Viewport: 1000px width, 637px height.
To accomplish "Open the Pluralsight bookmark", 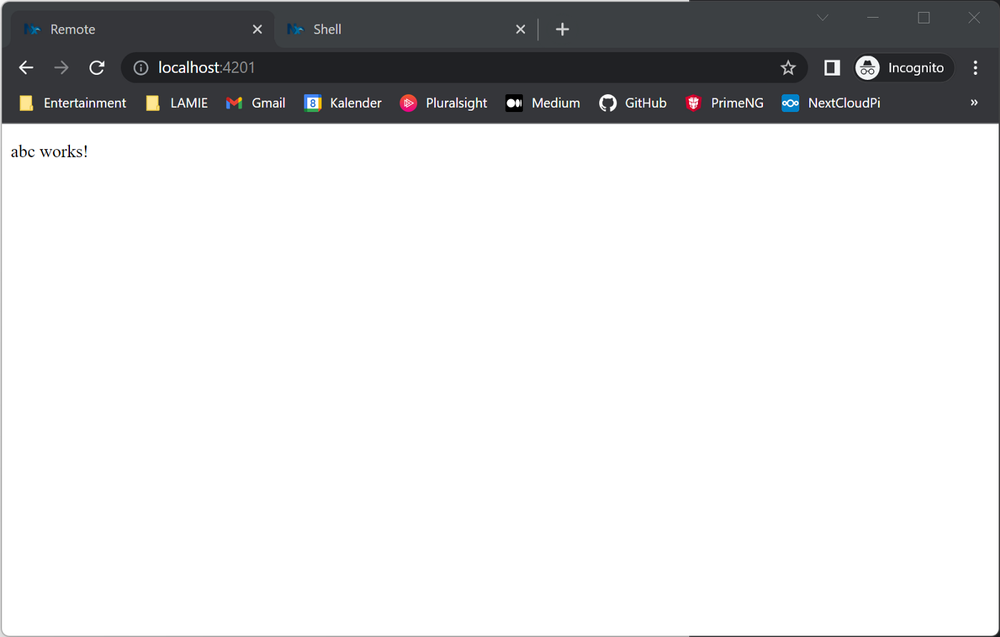I will pos(443,102).
